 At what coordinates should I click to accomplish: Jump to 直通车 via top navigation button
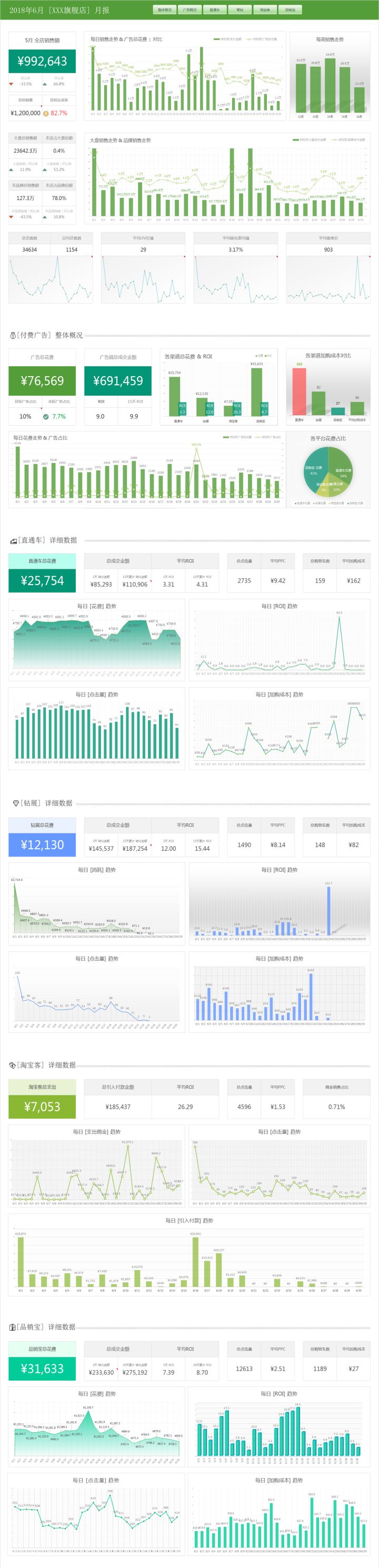click(214, 10)
